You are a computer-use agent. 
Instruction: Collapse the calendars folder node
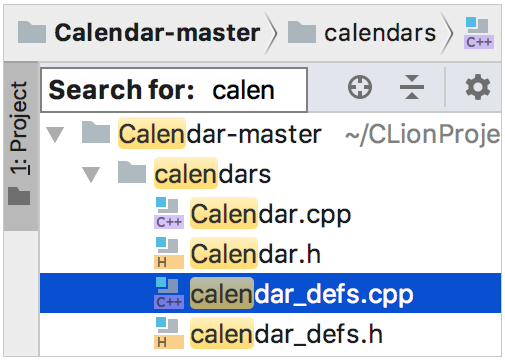coord(91,174)
